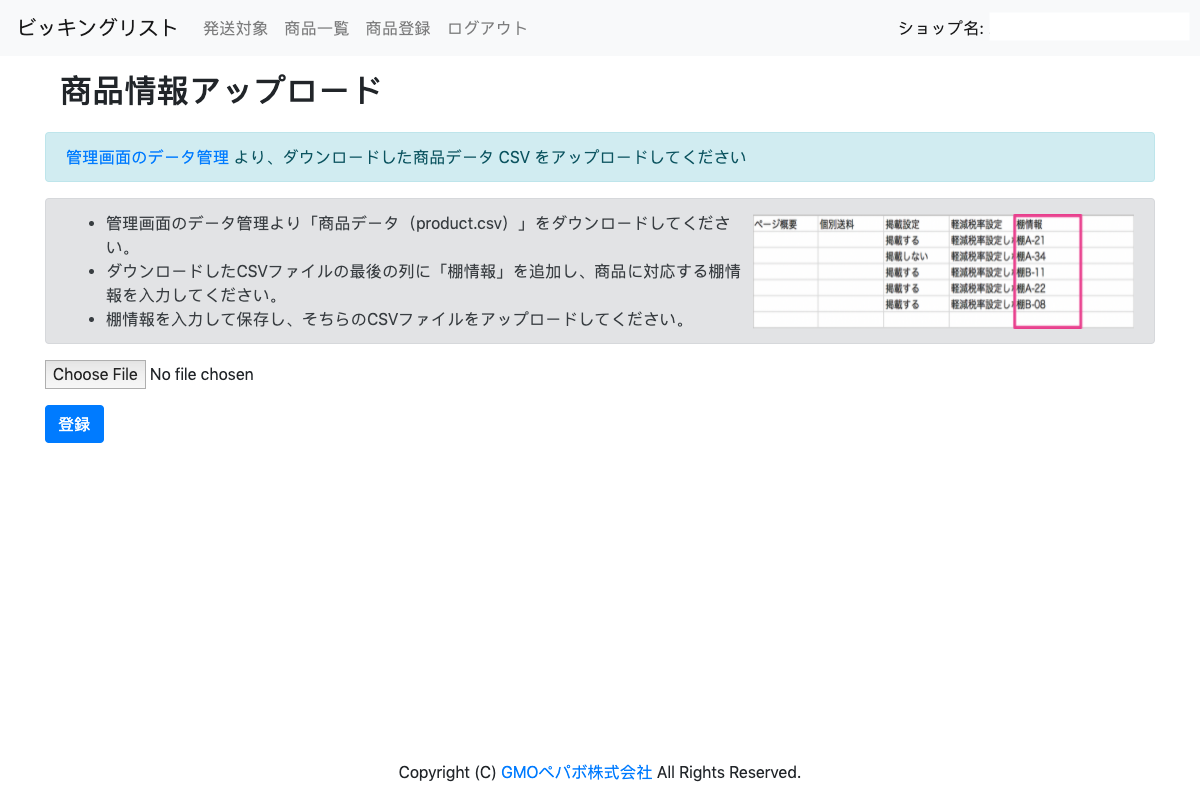Click the 棚情報 header in sample image
This screenshot has height=800, width=1200.
(1030, 224)
